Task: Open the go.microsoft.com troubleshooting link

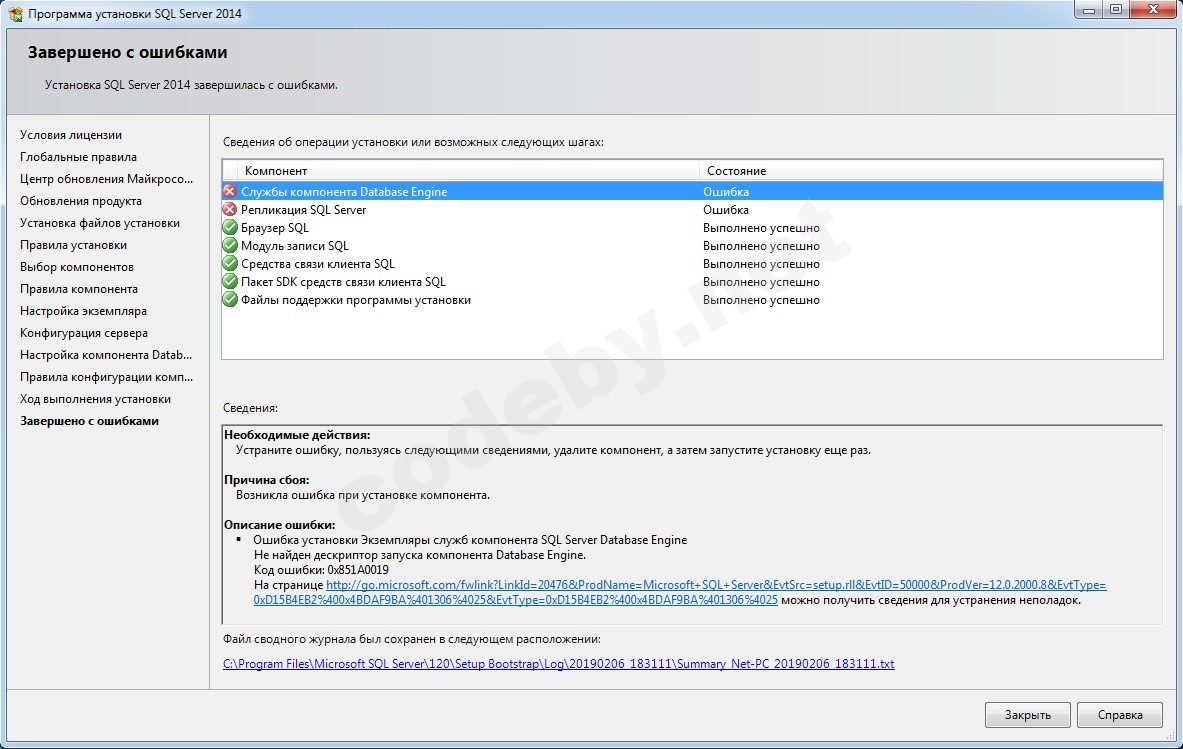Action: point(680,593)
